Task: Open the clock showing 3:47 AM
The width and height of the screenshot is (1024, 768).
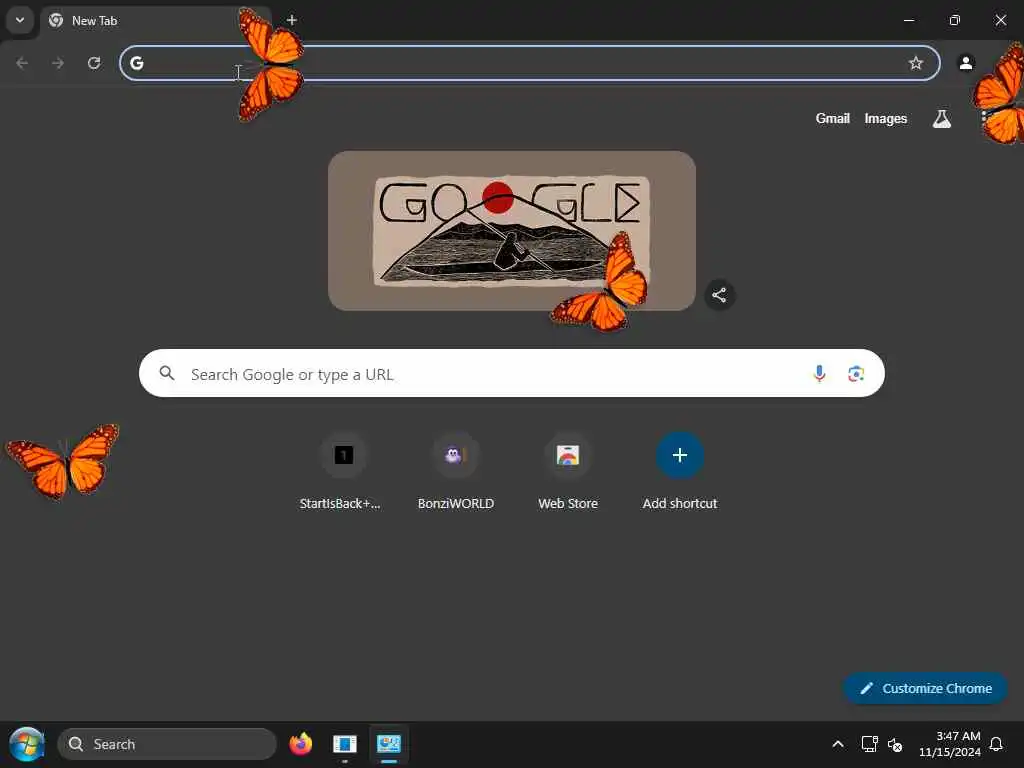Action: (x=950, y=744)
